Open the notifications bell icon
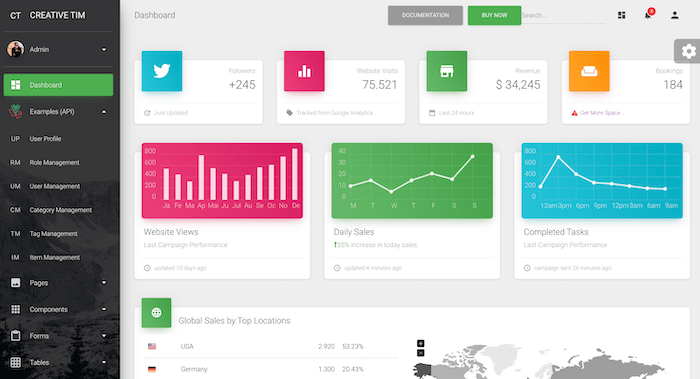 pos(648,15)
